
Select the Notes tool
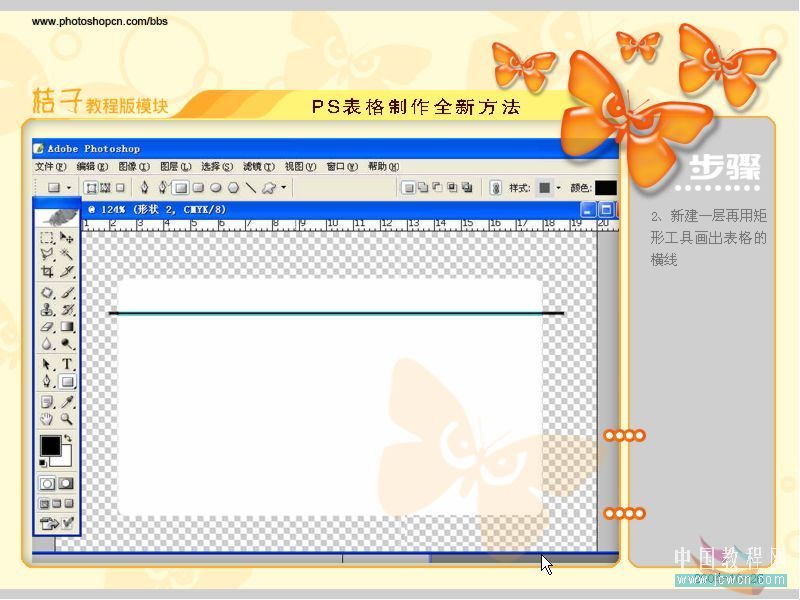[x=47, y=402]
